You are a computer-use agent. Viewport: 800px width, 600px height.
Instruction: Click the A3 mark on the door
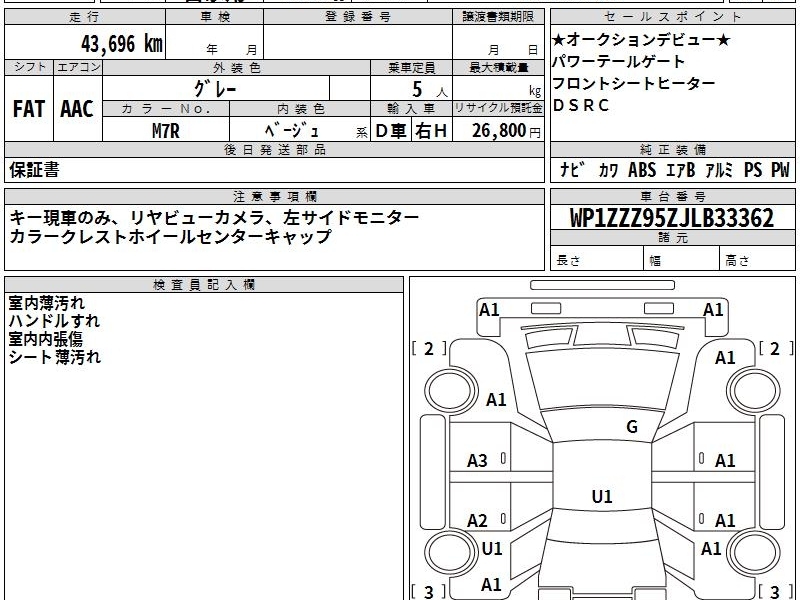(478, 461)
